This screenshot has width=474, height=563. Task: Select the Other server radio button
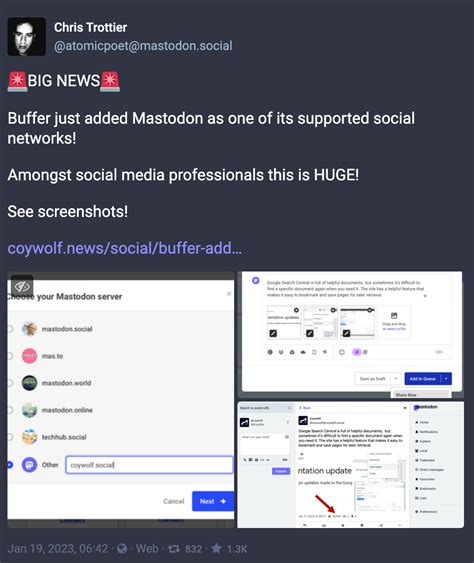tap(10, 465)
